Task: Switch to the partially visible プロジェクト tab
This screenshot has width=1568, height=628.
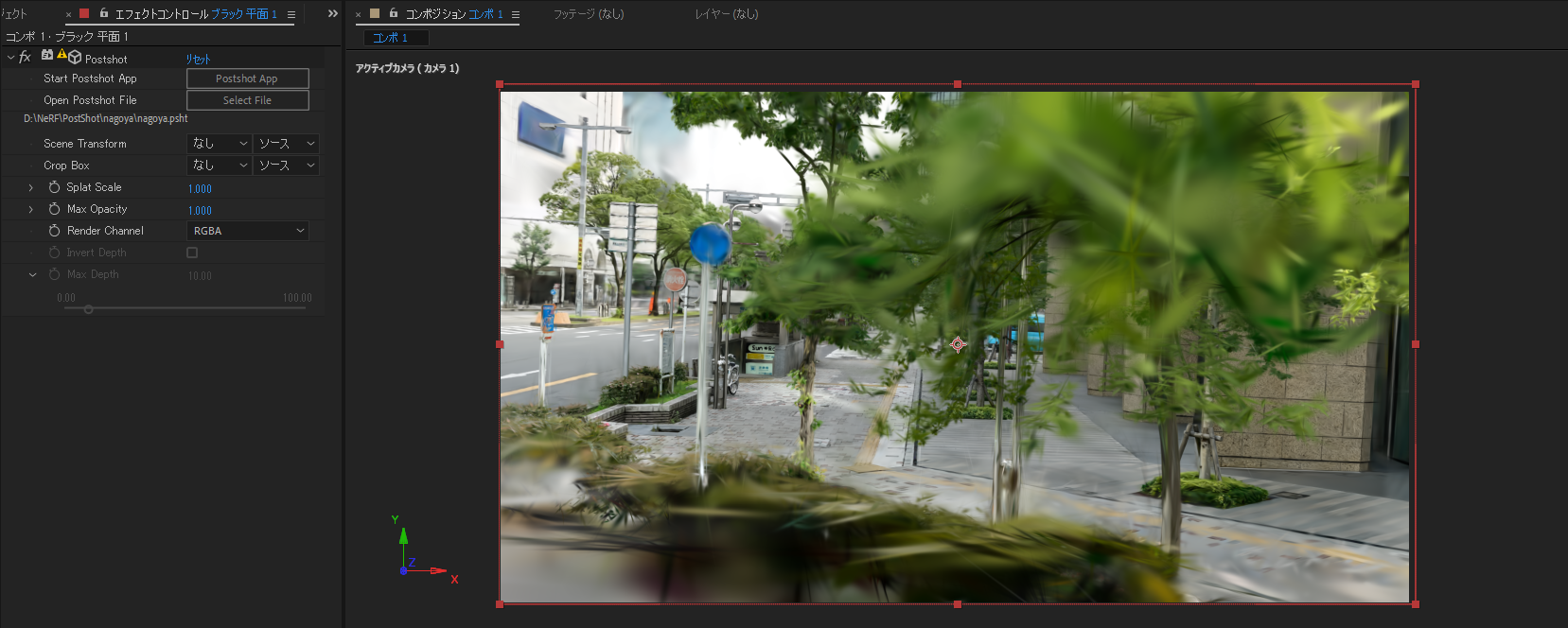Action: (x=13, y=14)
